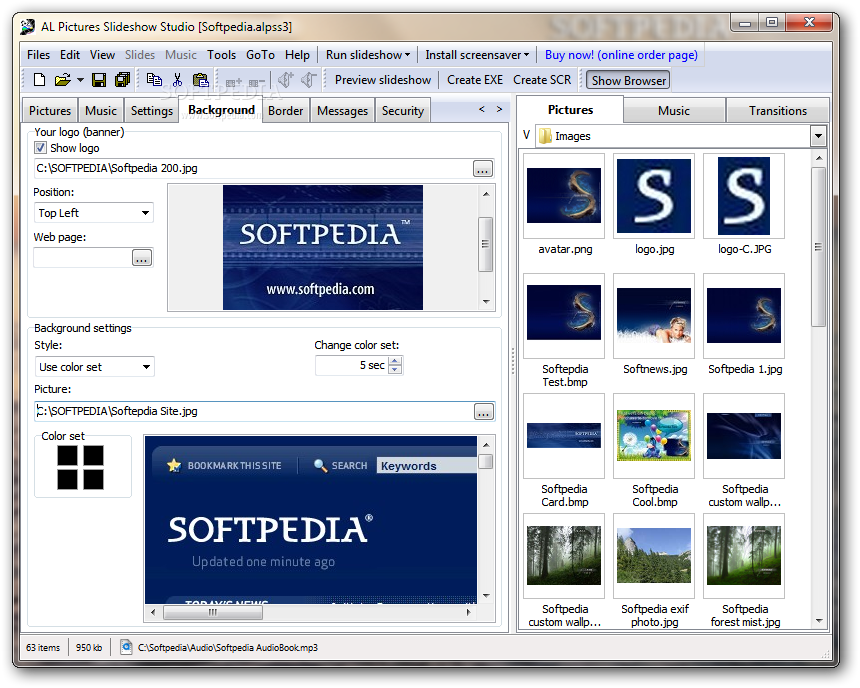
Task: Click the Add slide icon
Action: [234, 82]
